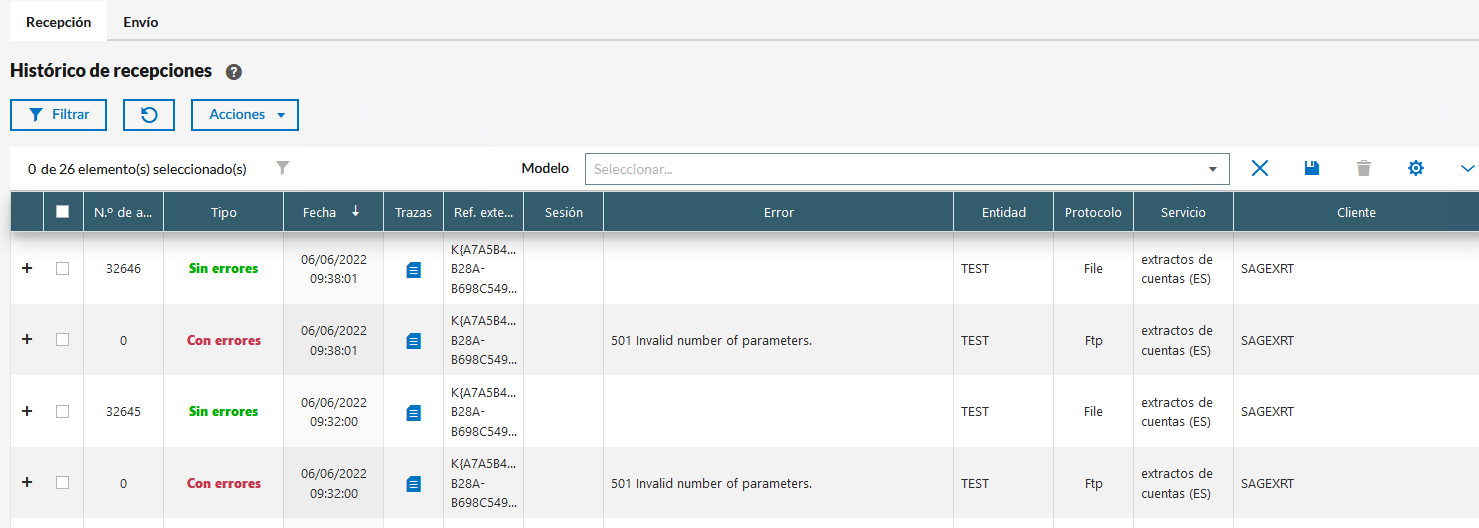The height and width of the screenshot is (528, 1479).
Task: Open the Acciones dropdown menu
Action: [245, 115]
